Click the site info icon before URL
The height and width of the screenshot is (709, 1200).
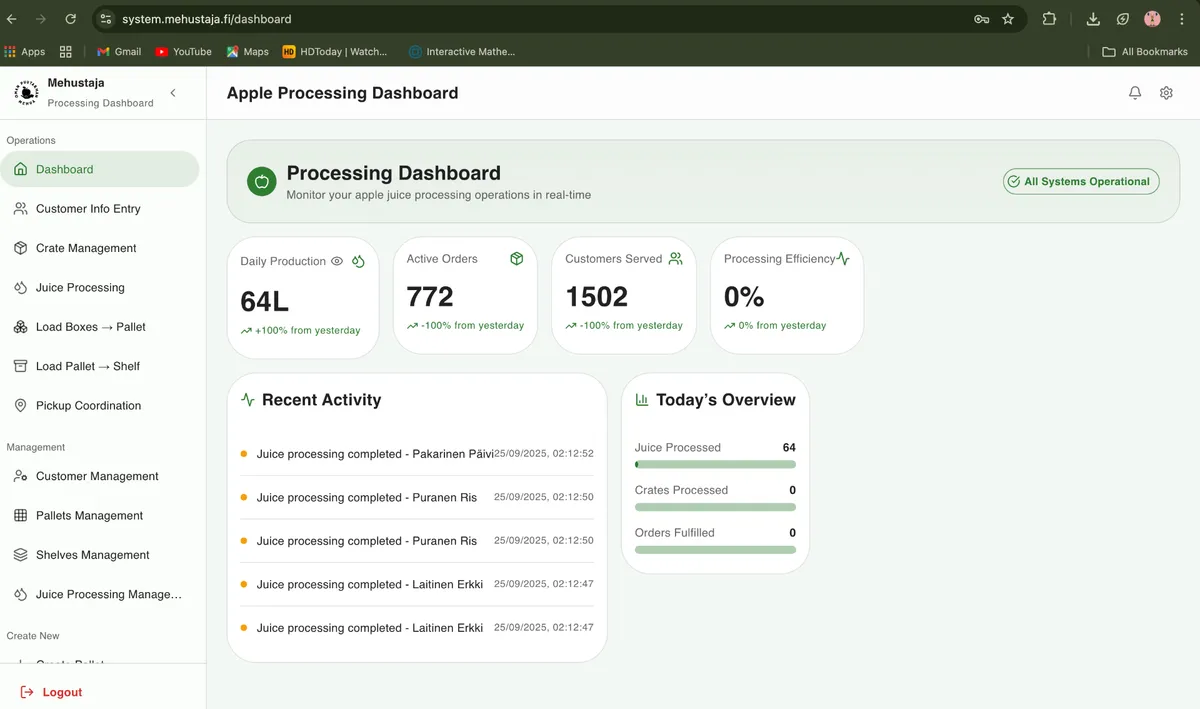click(106, 19)
